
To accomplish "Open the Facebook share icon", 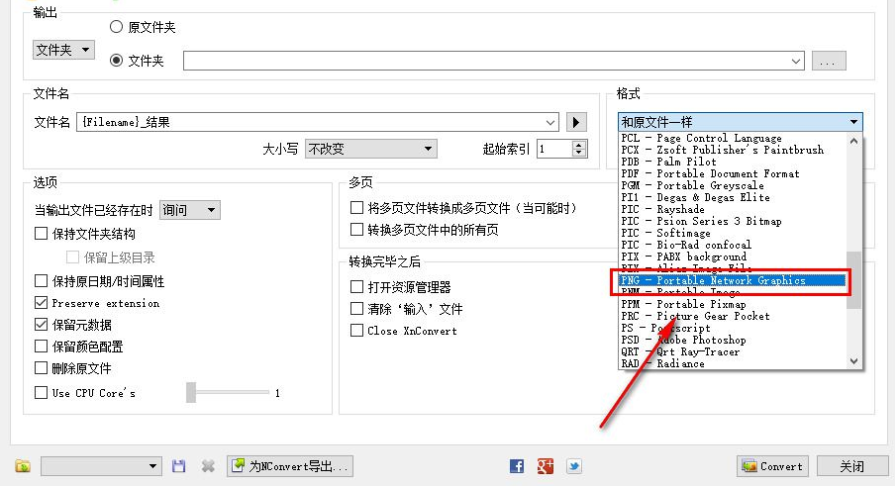I will coord(517,466).
